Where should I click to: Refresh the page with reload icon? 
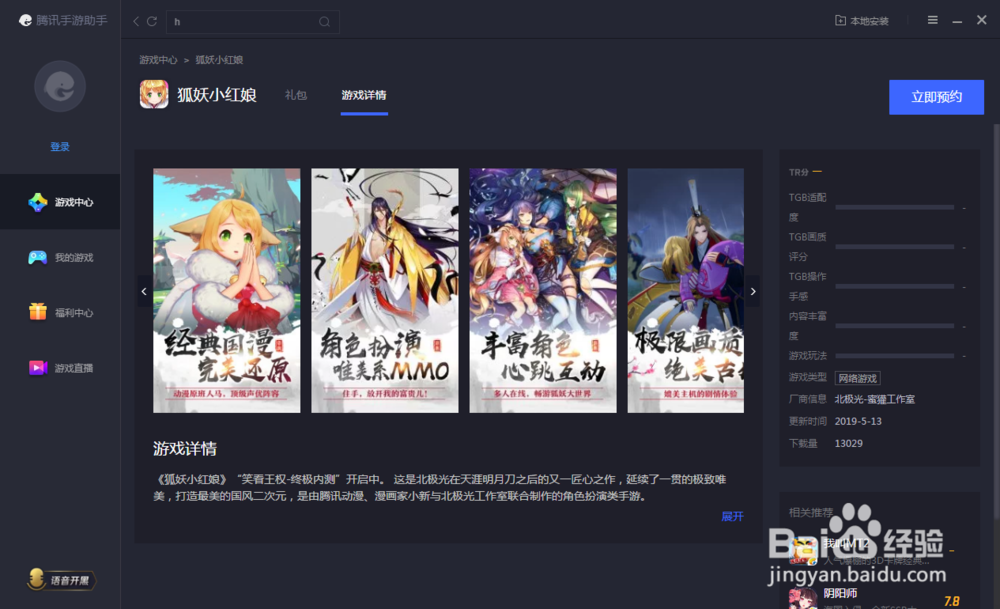click(152, 21)
